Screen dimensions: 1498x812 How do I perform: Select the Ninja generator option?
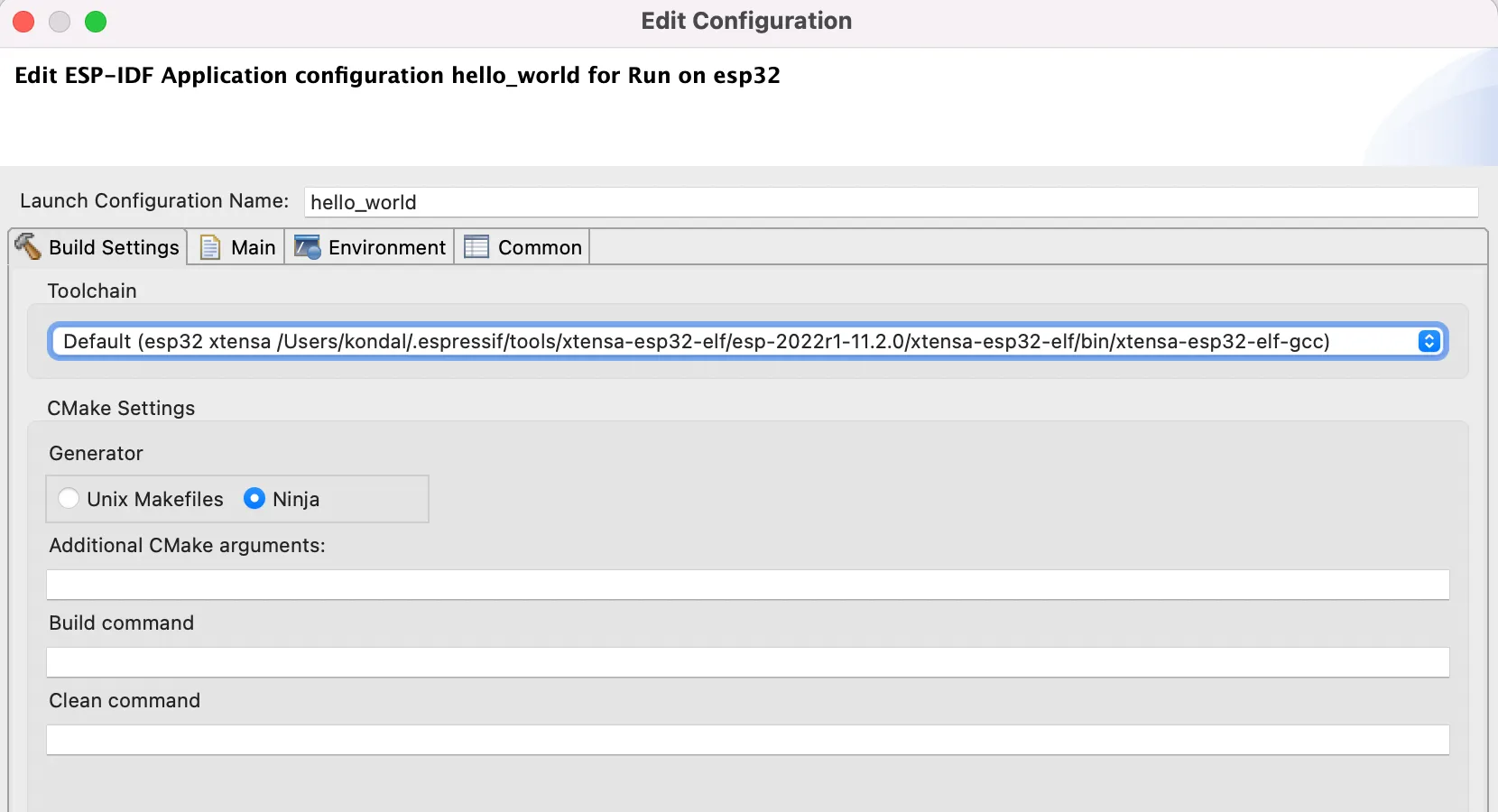254,499
